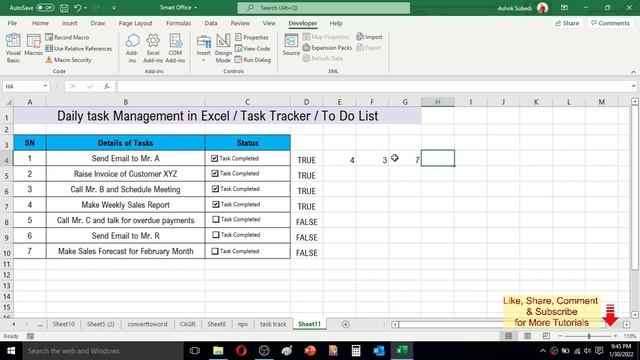This screenshot has height=360, width=640.
Task: Uncheck Task Completed for Weekly Sales Report
Action: (216, 204)
